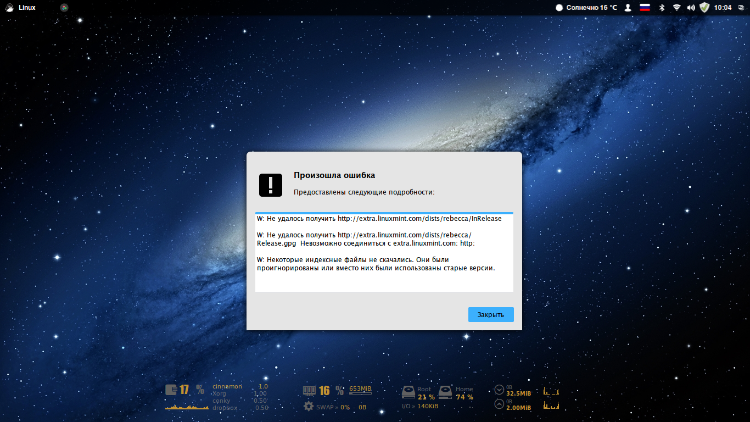This screenshot has height=422, width=750.
Task: Open the Wi-Fi network applet
Action: point(675,7)
